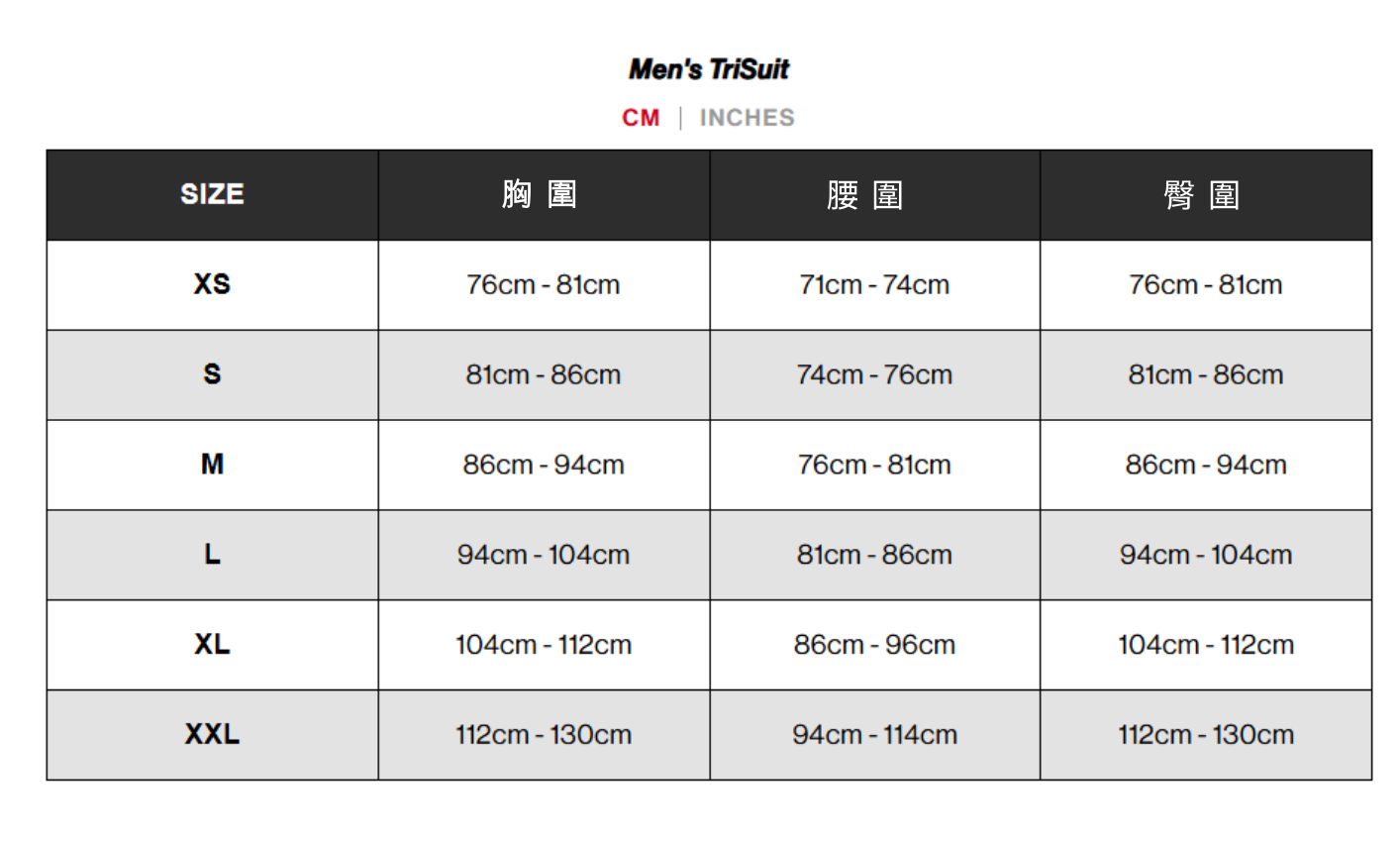This screenshot has height=841, width=1400.
Task: Select the L size row label
Action: 212,555
